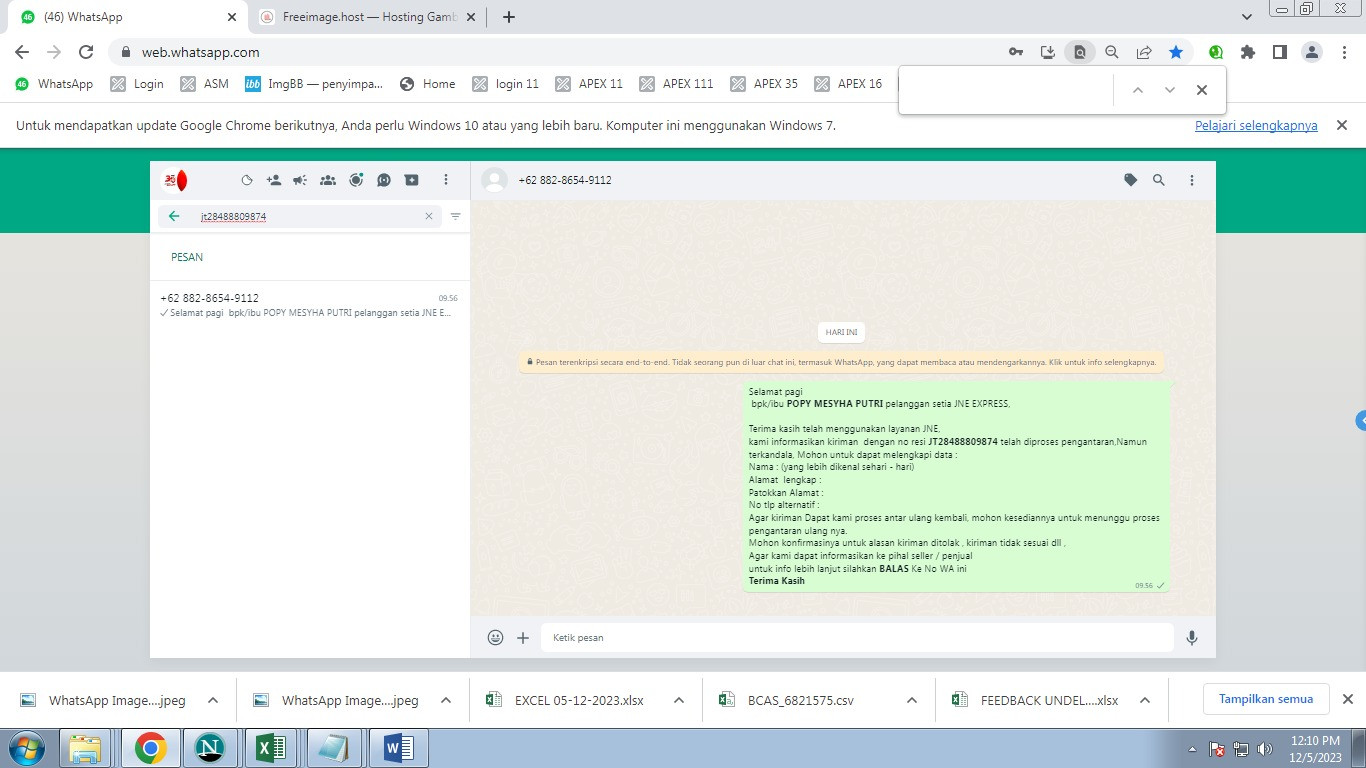This screenshot has width=1366, height=768.
Task: Close the find bar
Action: click(1202, 90)
